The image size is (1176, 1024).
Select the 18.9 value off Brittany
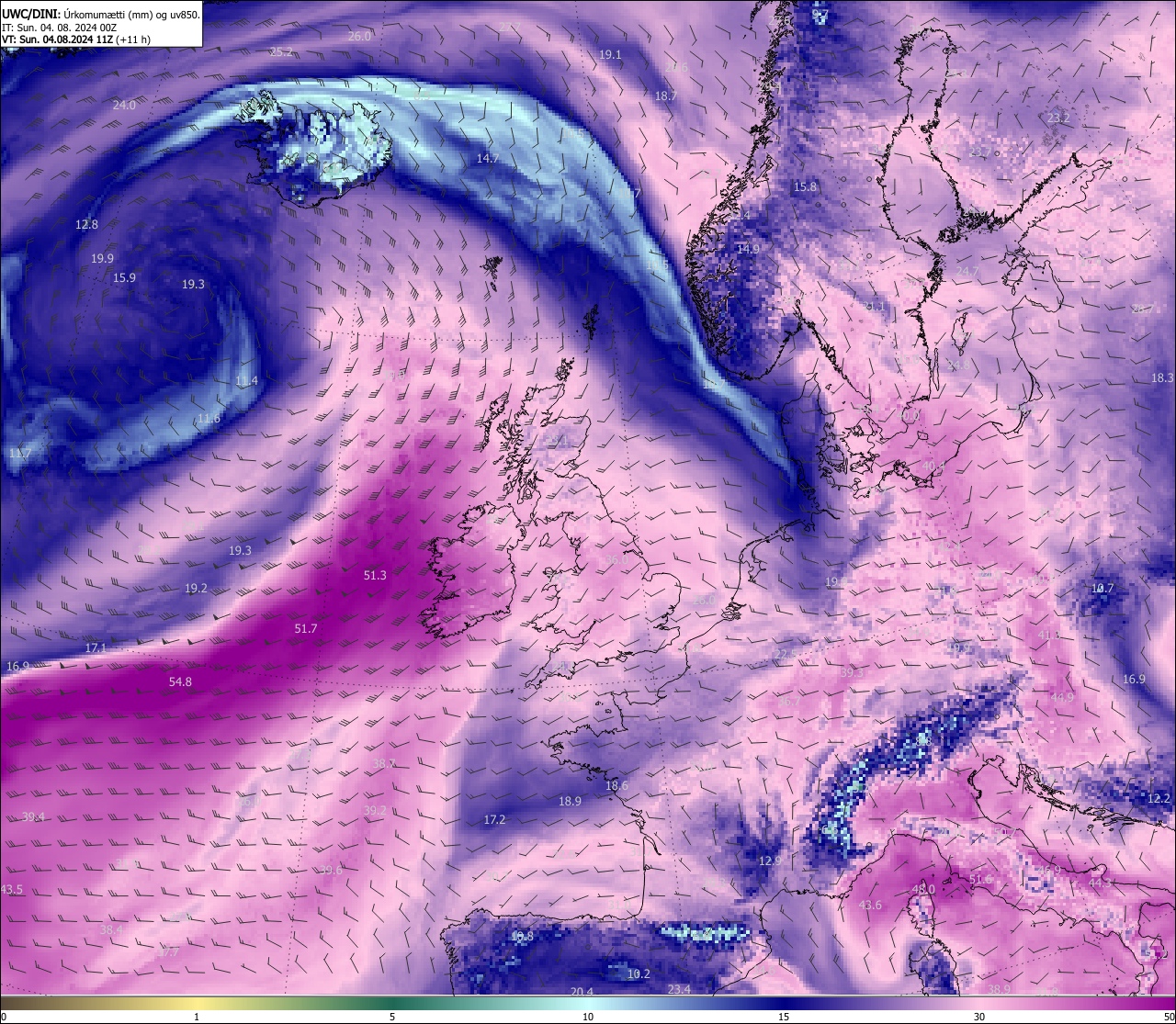[x=570, y=801]
